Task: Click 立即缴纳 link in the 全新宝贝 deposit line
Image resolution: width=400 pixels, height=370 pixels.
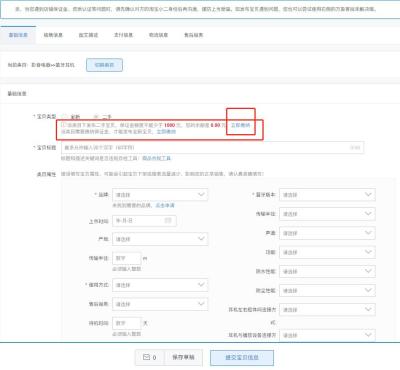Action: 166,132
